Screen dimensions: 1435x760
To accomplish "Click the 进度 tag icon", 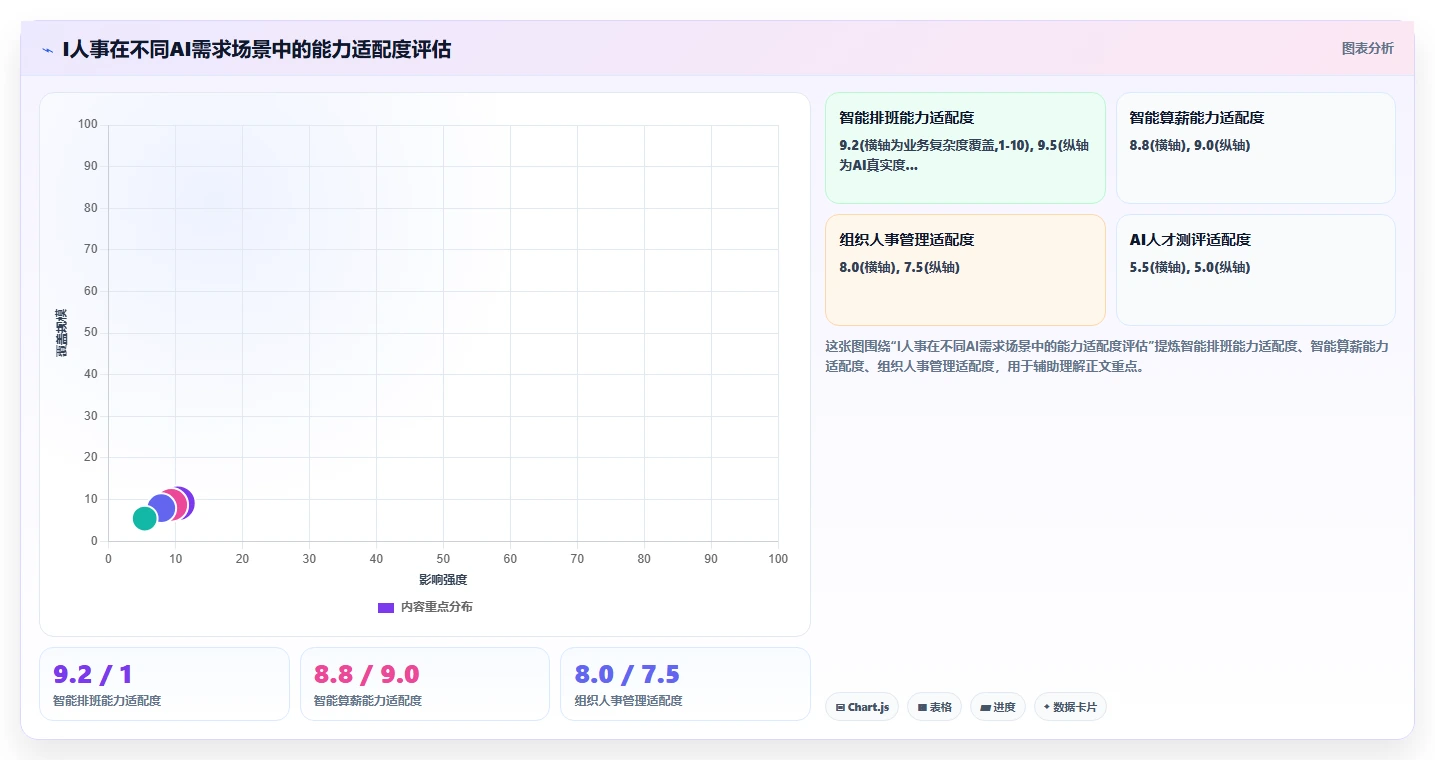I will coord(985,707).
